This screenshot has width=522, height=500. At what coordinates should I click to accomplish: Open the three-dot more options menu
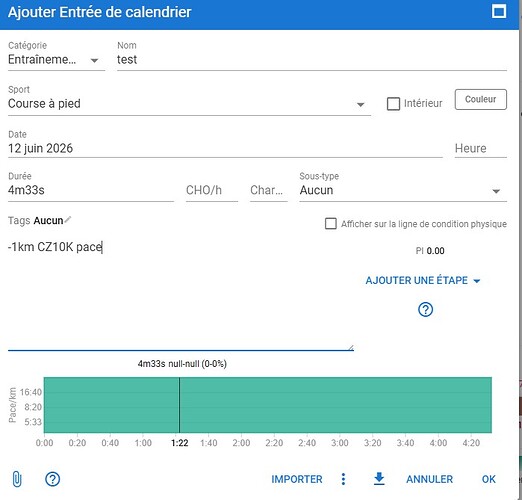pyautogui.click(x=343, y=479)
